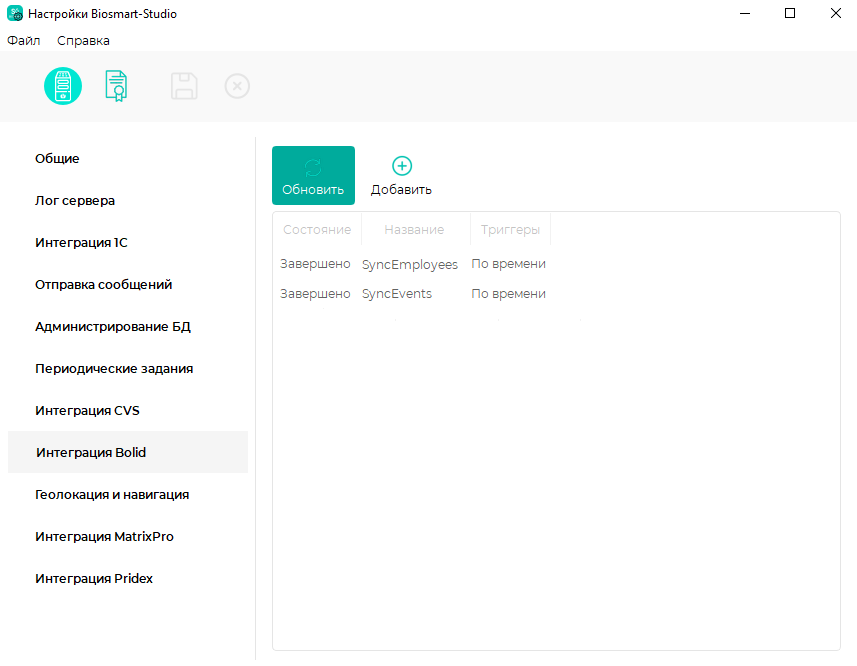Add a new task with Добавить
This screenshot has height=666, width=857.
(401, 175)
